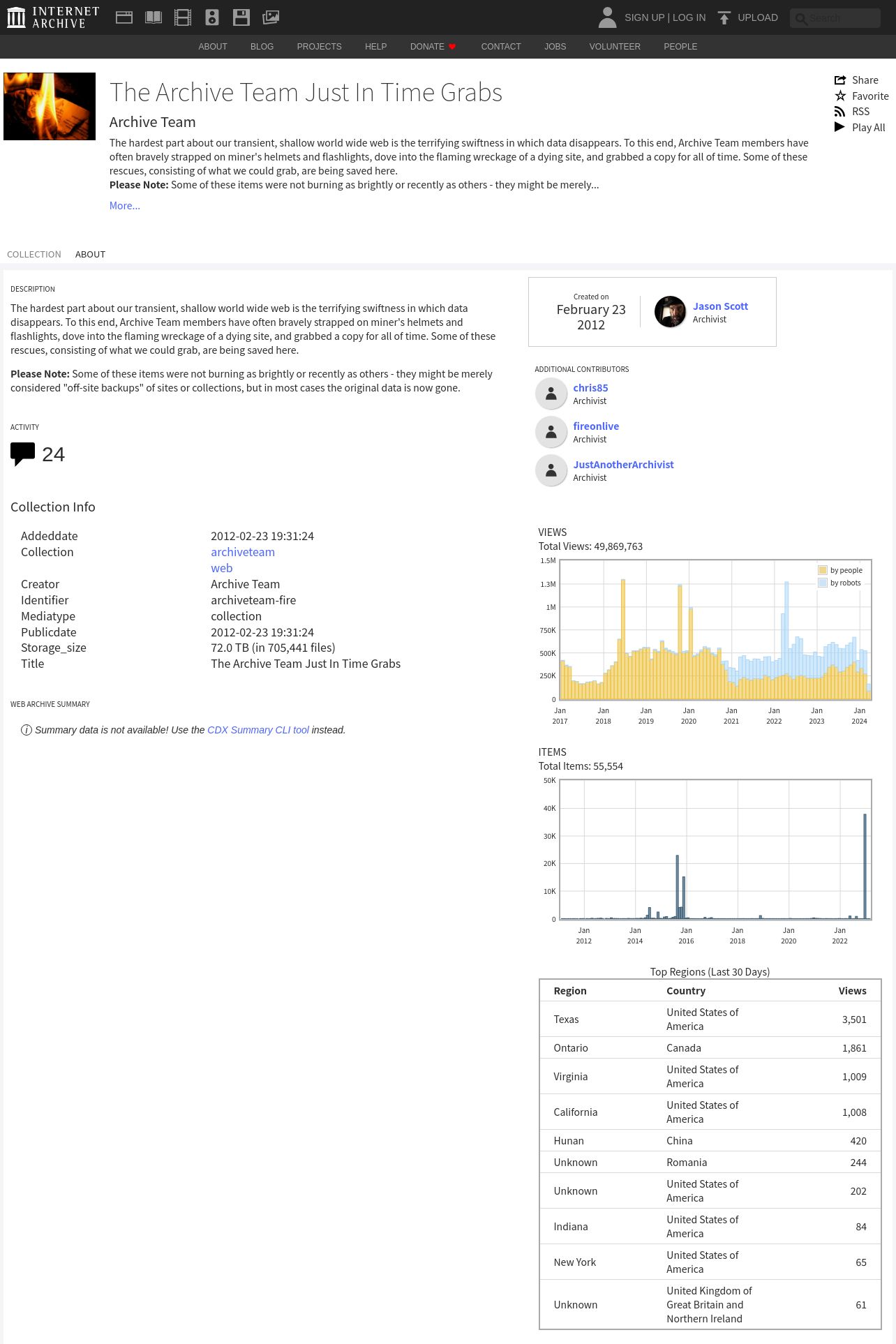Open the Texts book icon

[x=154, y=17]
